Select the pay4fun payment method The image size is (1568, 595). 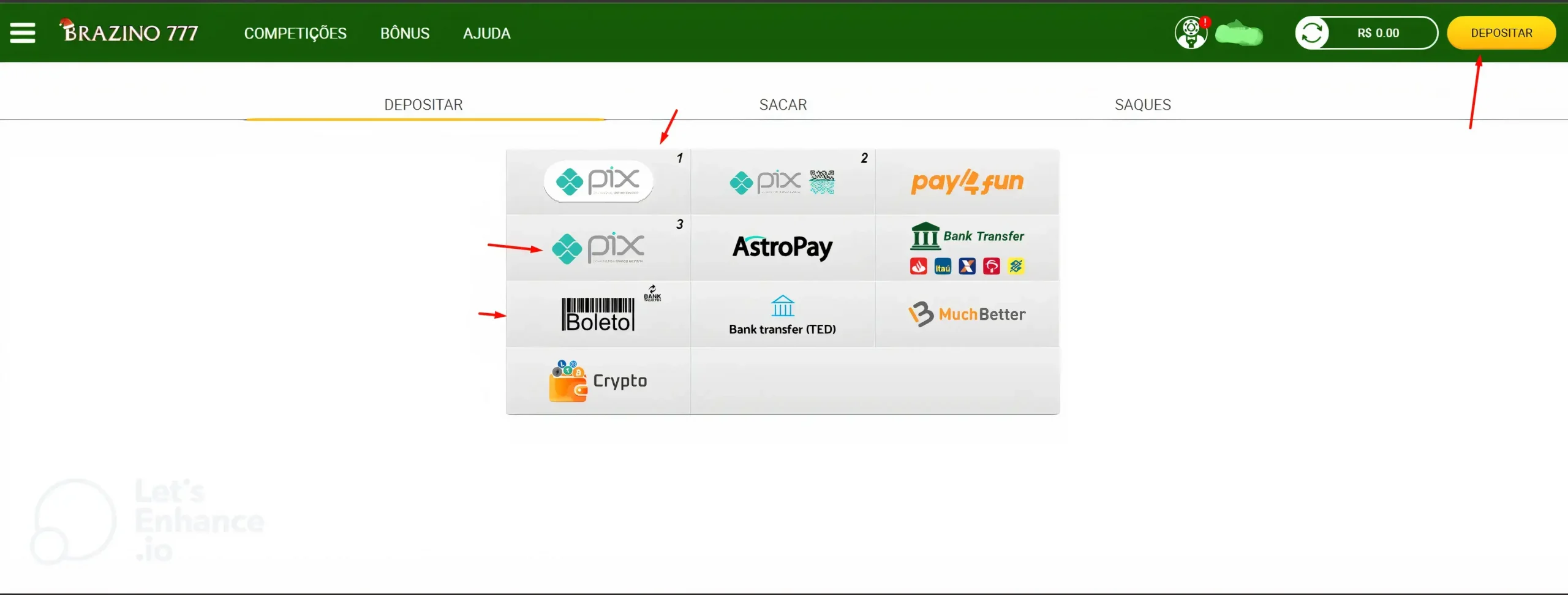[x=967, y=181]
